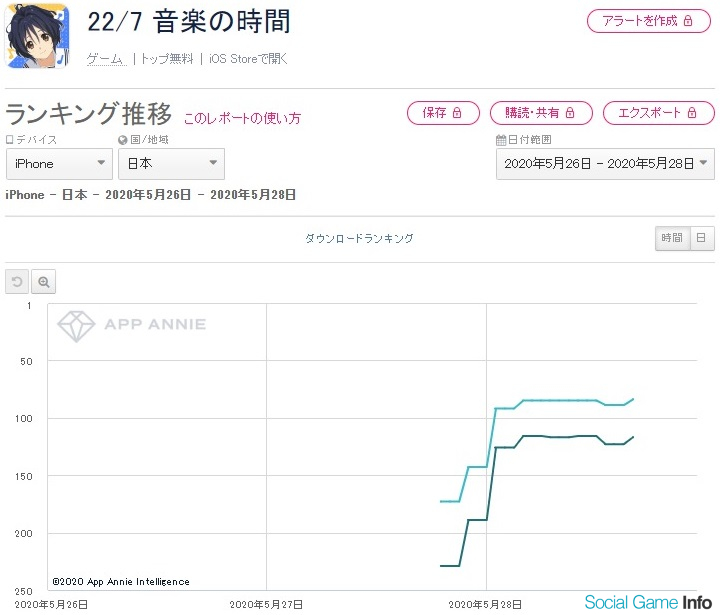Switch chart to 時間 hourly view
720x615 pixels.
[671, 238]
